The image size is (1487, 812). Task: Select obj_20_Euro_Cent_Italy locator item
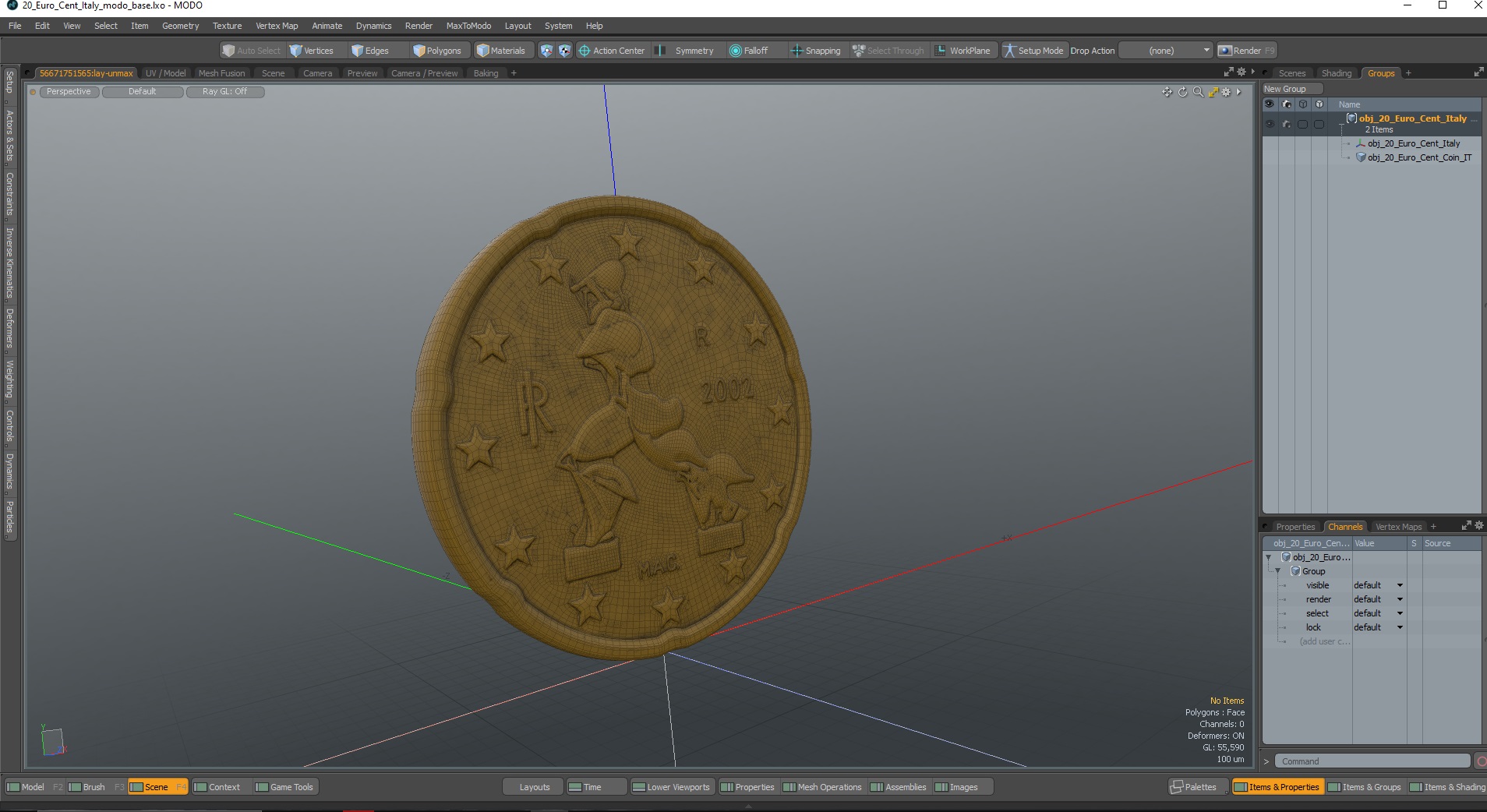tap(1413, 143)
